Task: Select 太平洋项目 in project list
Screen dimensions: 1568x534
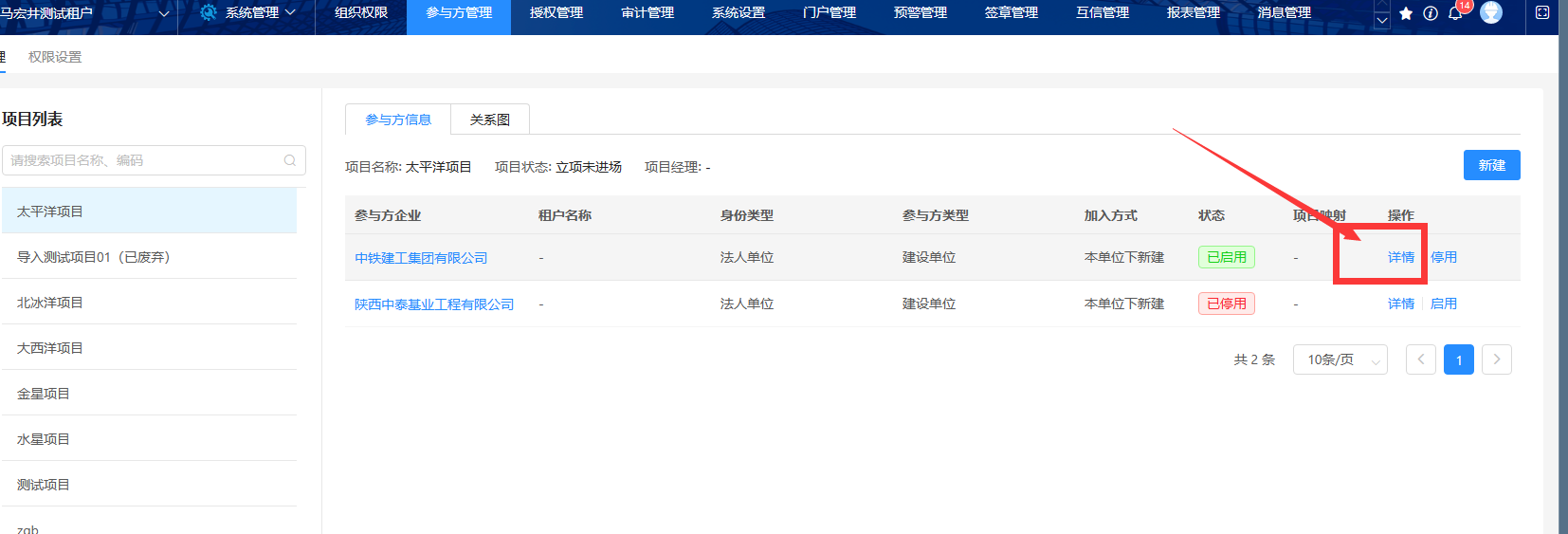Action: pos(148,211)
